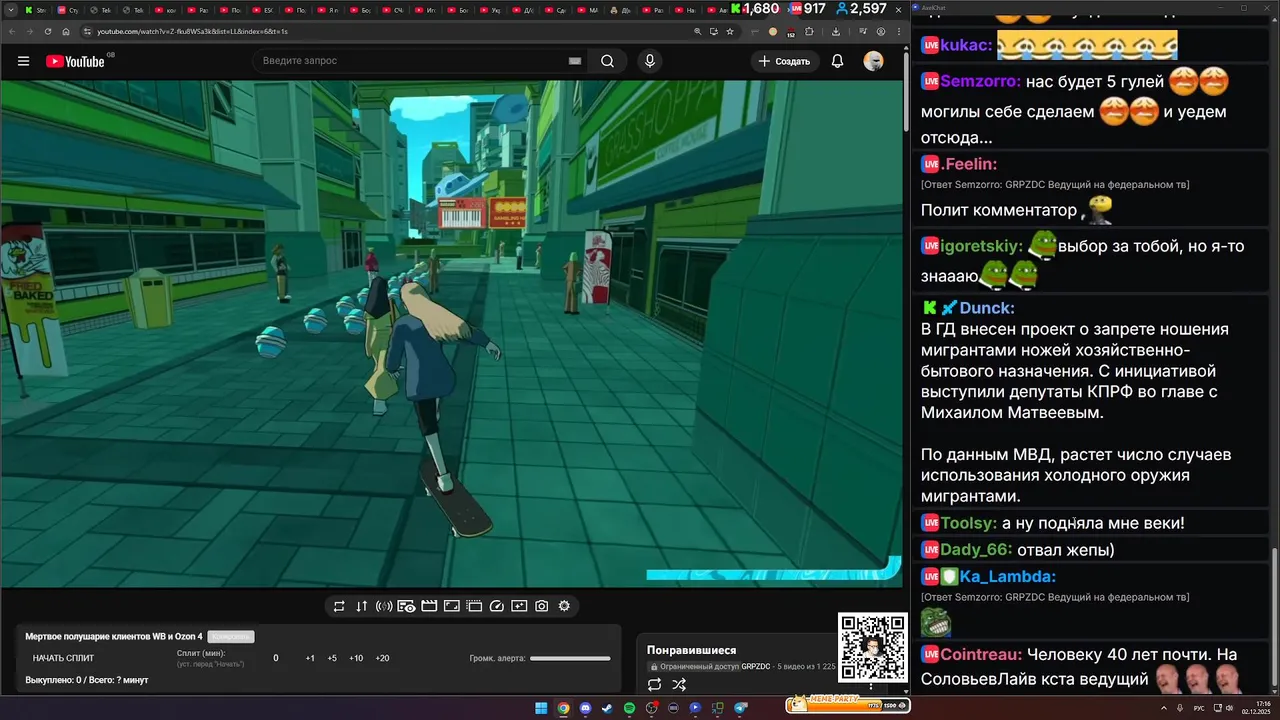This screenshot has width=1280, height=720.
Task: Open the on-screen keyboard icon in search box
Action: pyautogui.click(x=575, y=61)
